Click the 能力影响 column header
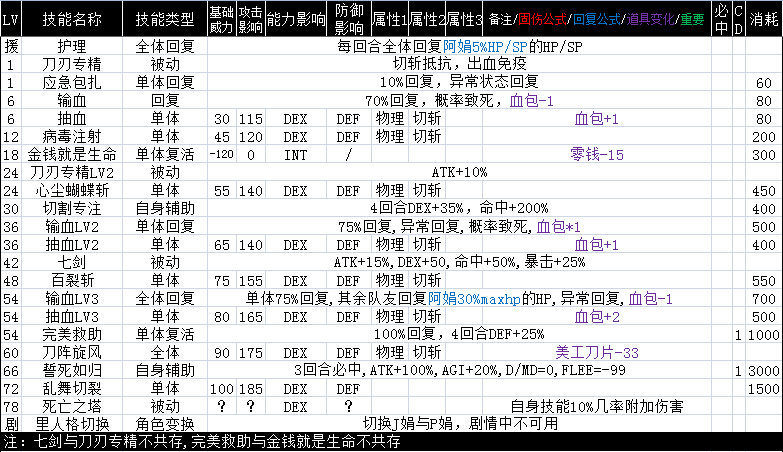 click(296, 19)
